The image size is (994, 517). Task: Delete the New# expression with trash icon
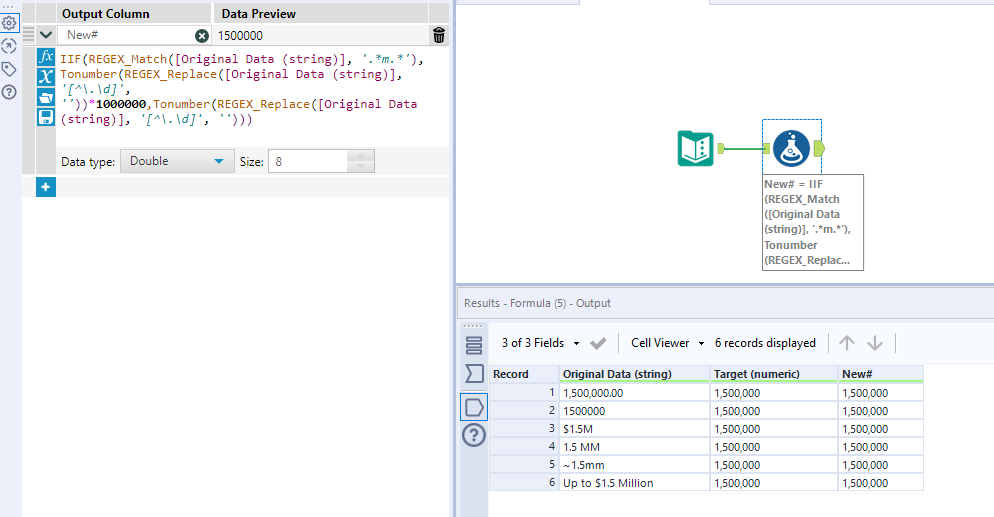click(439, 35)
